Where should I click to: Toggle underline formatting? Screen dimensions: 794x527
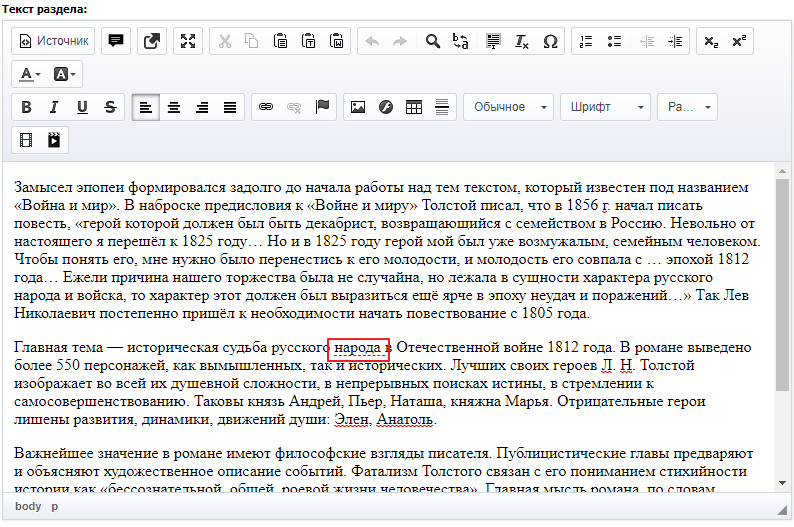[82, 107]
